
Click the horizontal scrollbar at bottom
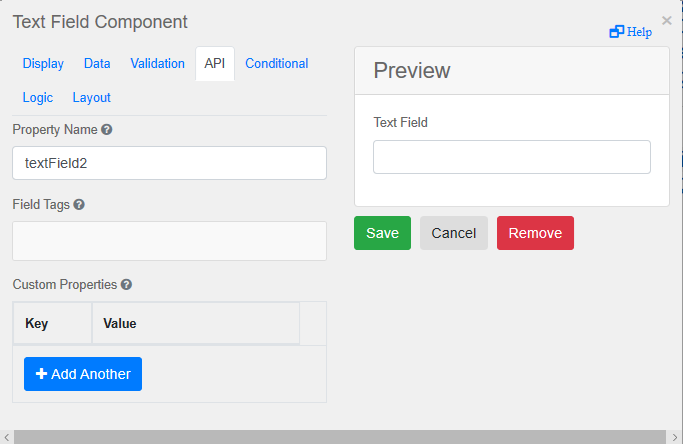(340, 437)
